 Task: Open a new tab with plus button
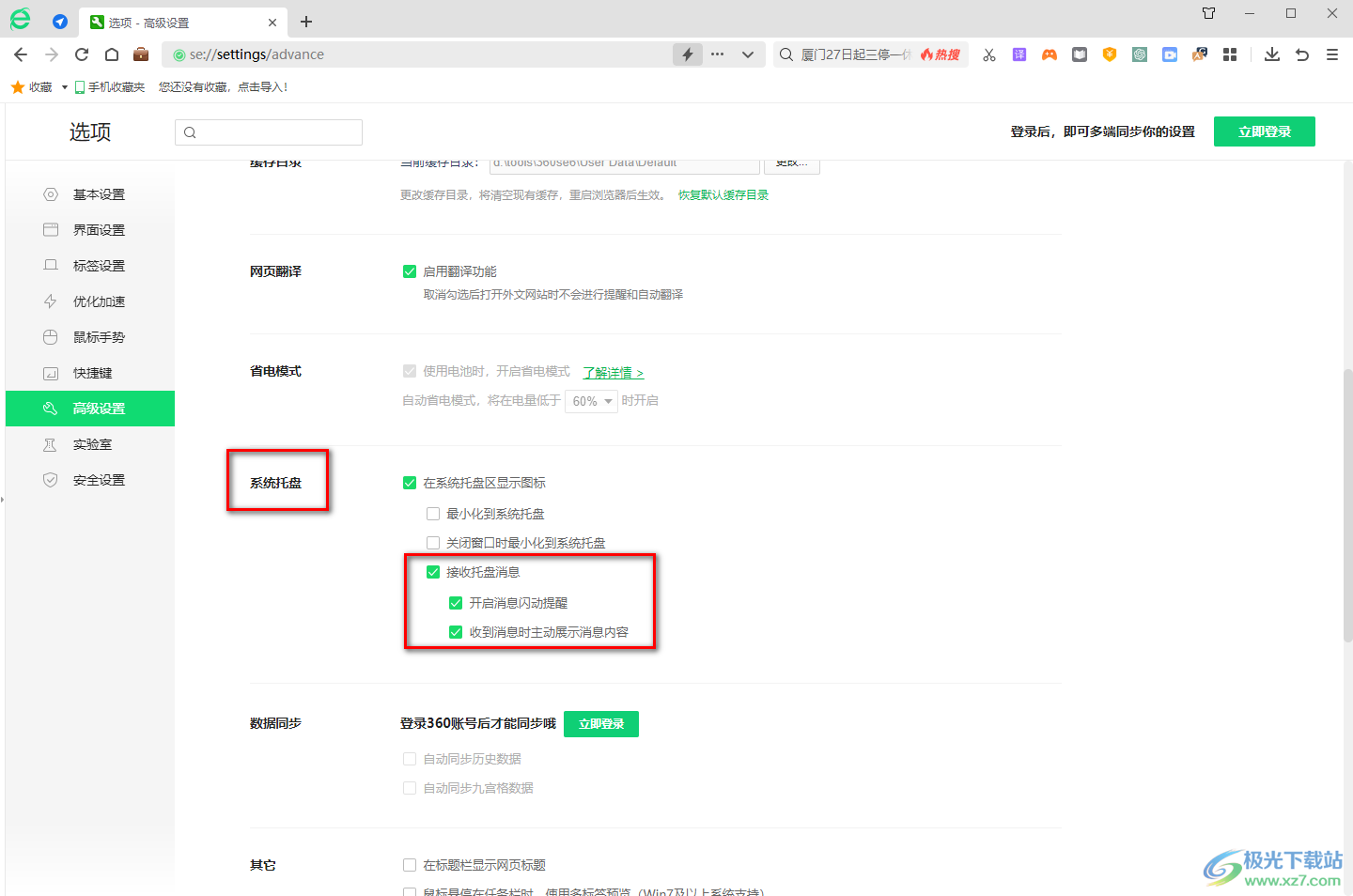coord(306,22)
